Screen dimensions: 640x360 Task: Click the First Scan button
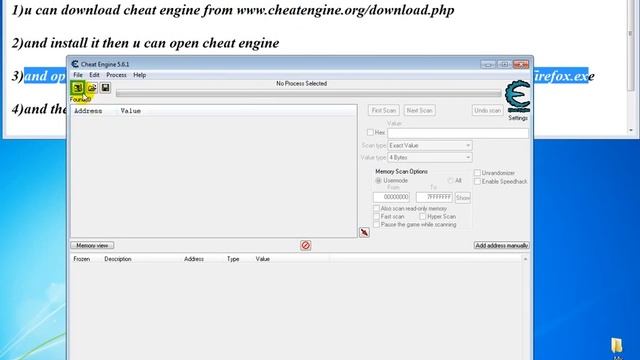(x=384, y=111)
